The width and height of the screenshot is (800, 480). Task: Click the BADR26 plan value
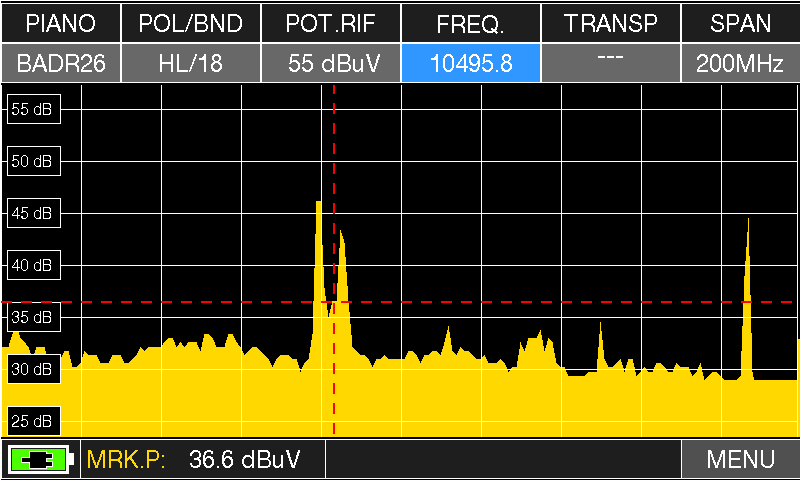(61, 63)
